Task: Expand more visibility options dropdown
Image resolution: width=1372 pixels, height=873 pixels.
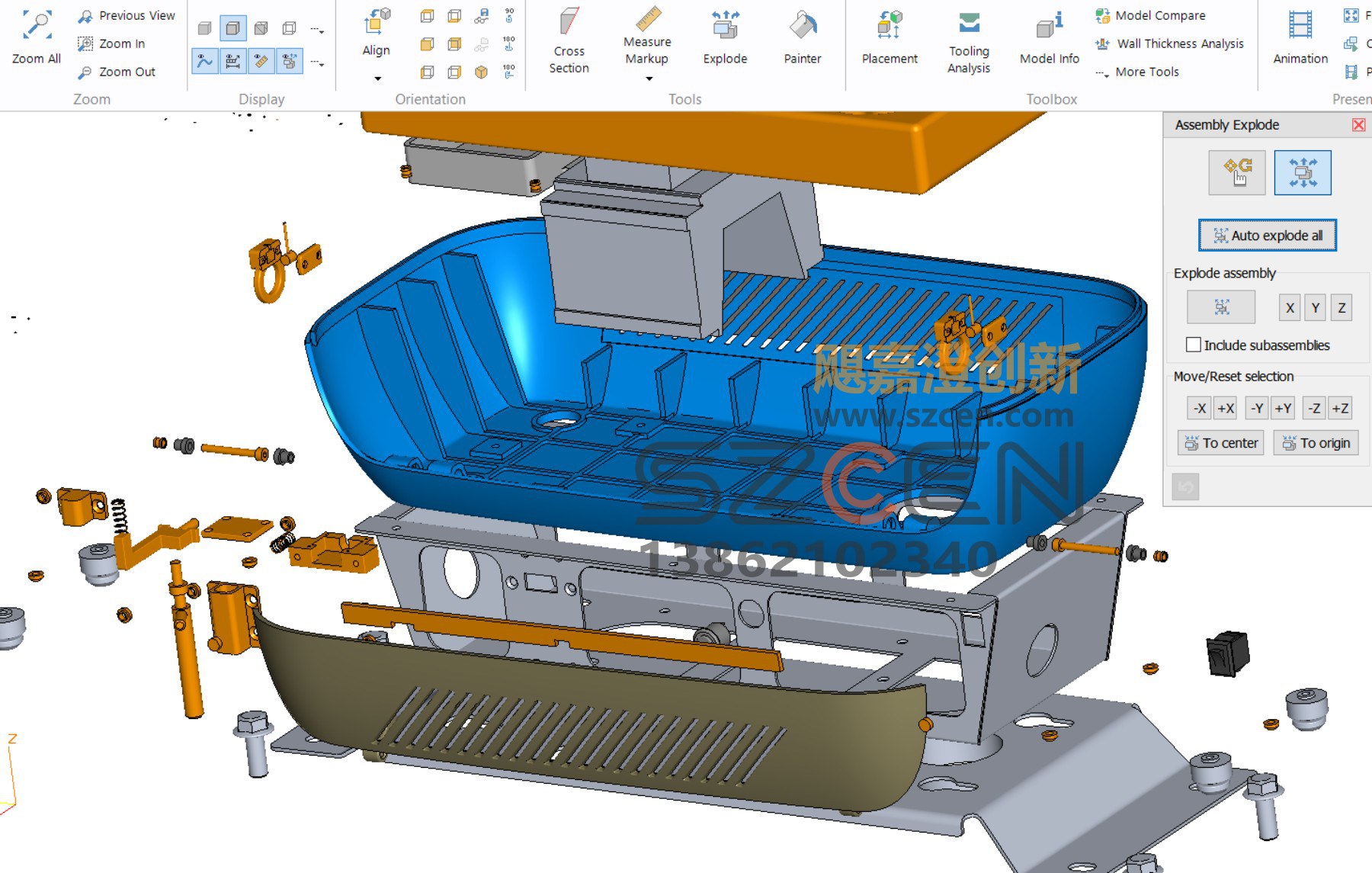Action: (318, 63)
